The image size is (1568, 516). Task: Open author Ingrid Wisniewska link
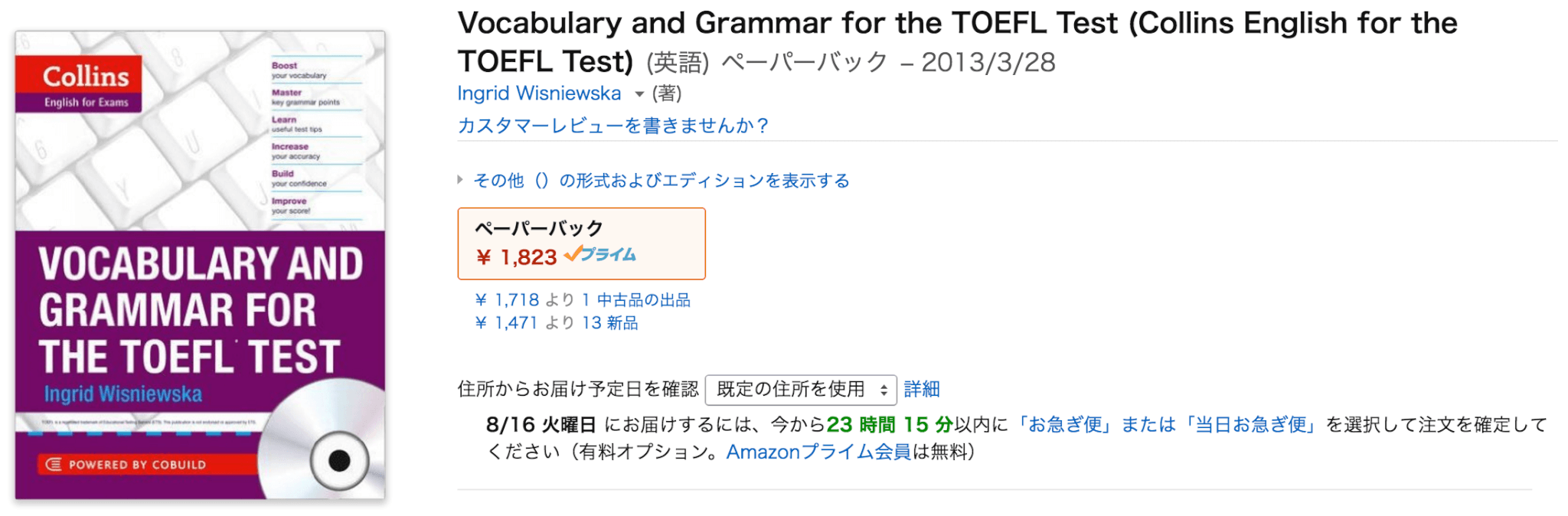coord(539,93)
